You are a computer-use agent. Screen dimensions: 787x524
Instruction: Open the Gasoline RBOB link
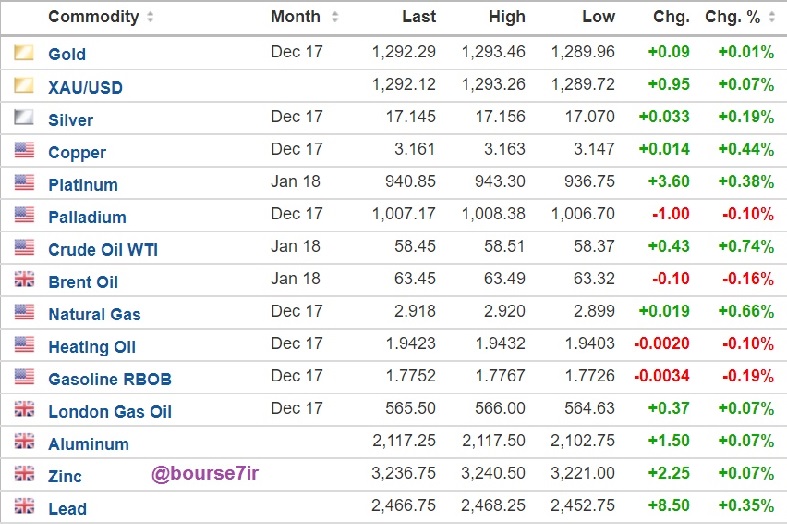tap(110, 379)
